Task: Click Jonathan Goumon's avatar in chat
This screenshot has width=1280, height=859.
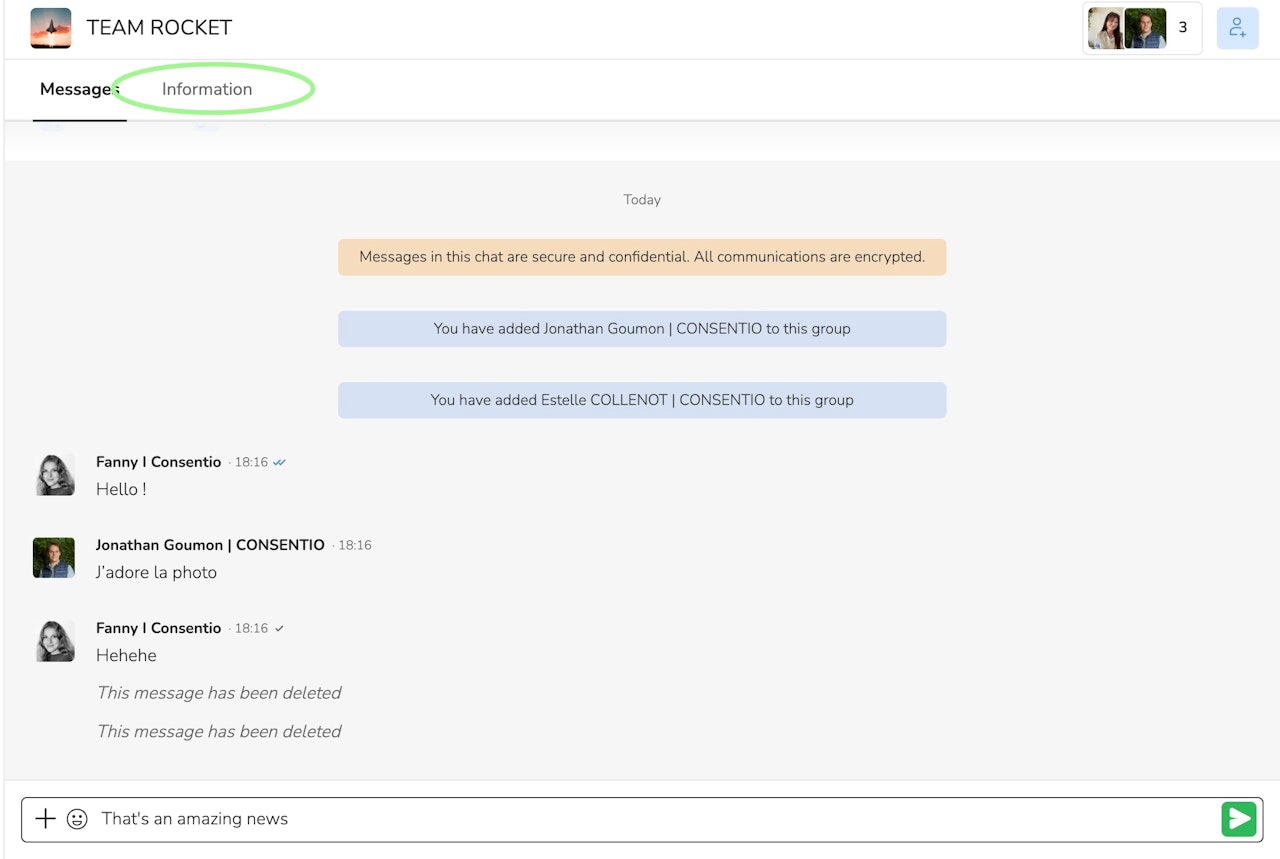Action: 54,558
